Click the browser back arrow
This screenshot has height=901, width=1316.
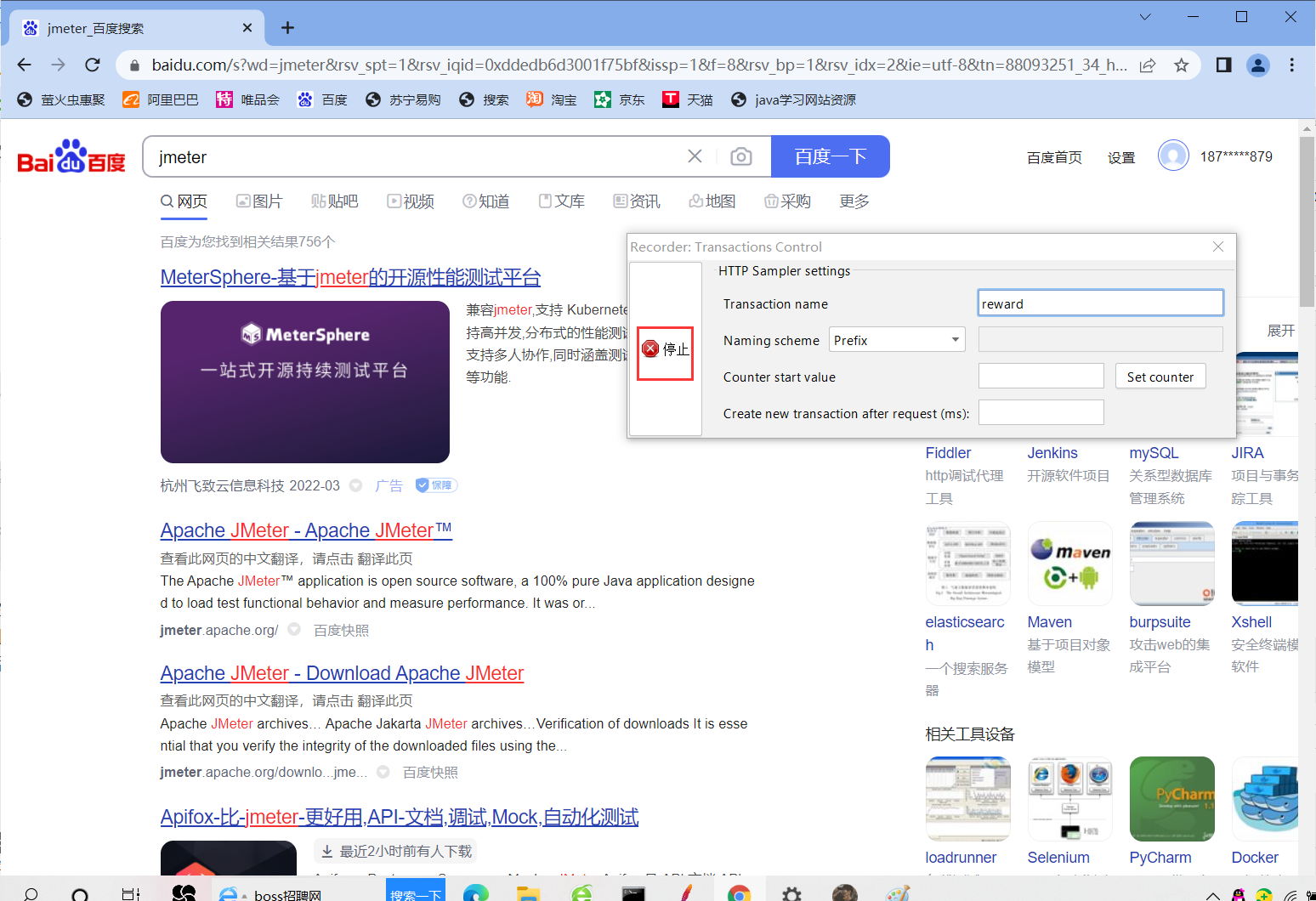23,65
